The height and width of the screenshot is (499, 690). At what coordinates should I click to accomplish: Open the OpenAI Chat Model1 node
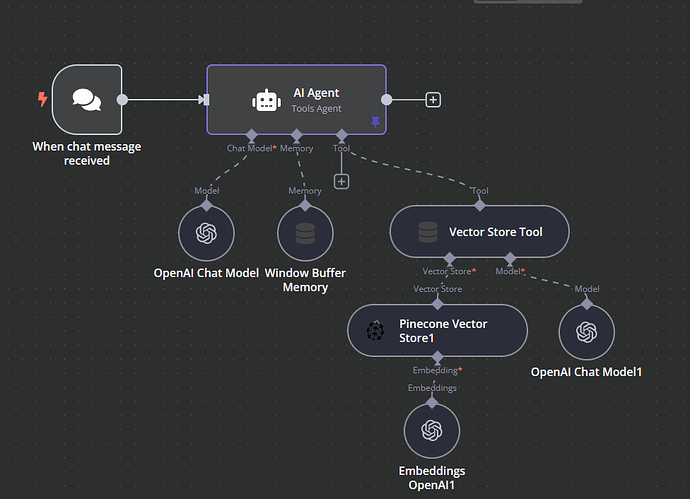(x=587, y=332)
